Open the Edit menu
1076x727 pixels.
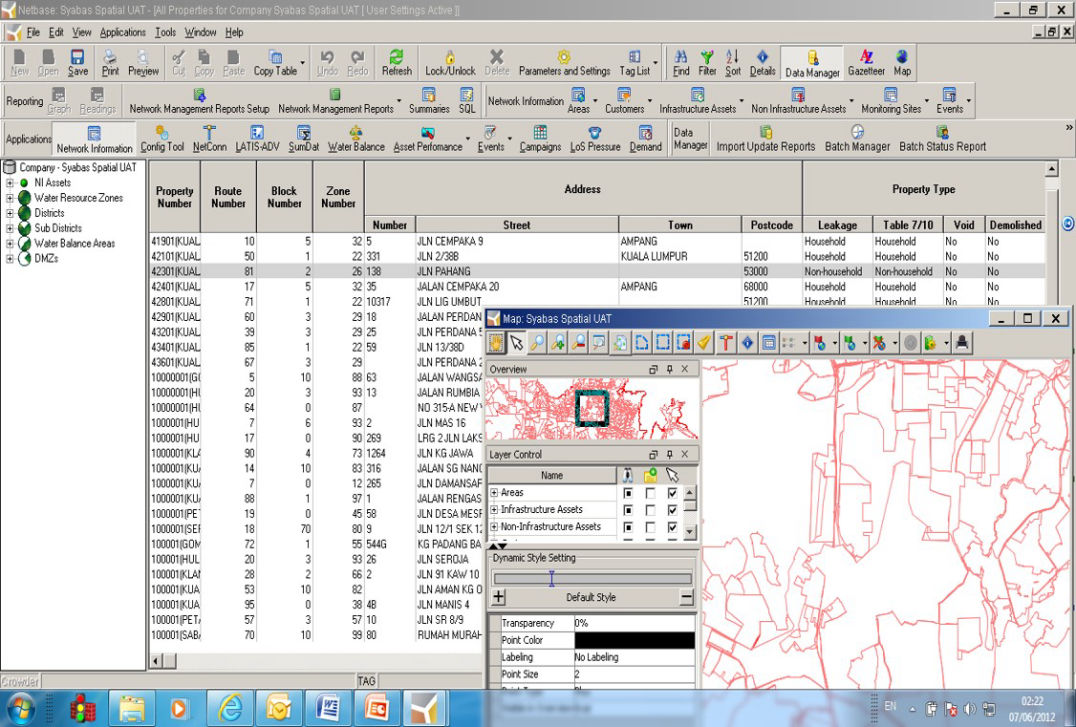pyautogui.click(x=56, y=32)
